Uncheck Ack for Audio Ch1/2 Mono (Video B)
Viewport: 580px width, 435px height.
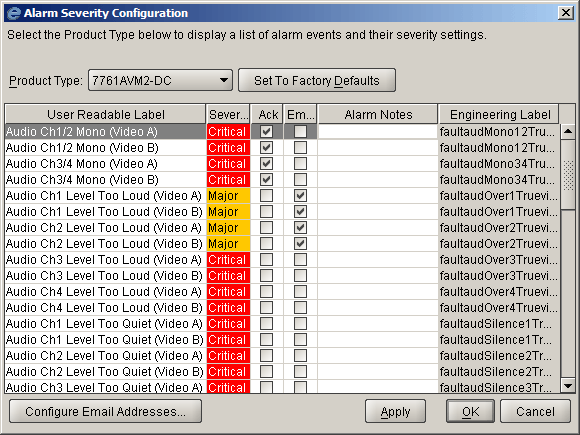266,148
